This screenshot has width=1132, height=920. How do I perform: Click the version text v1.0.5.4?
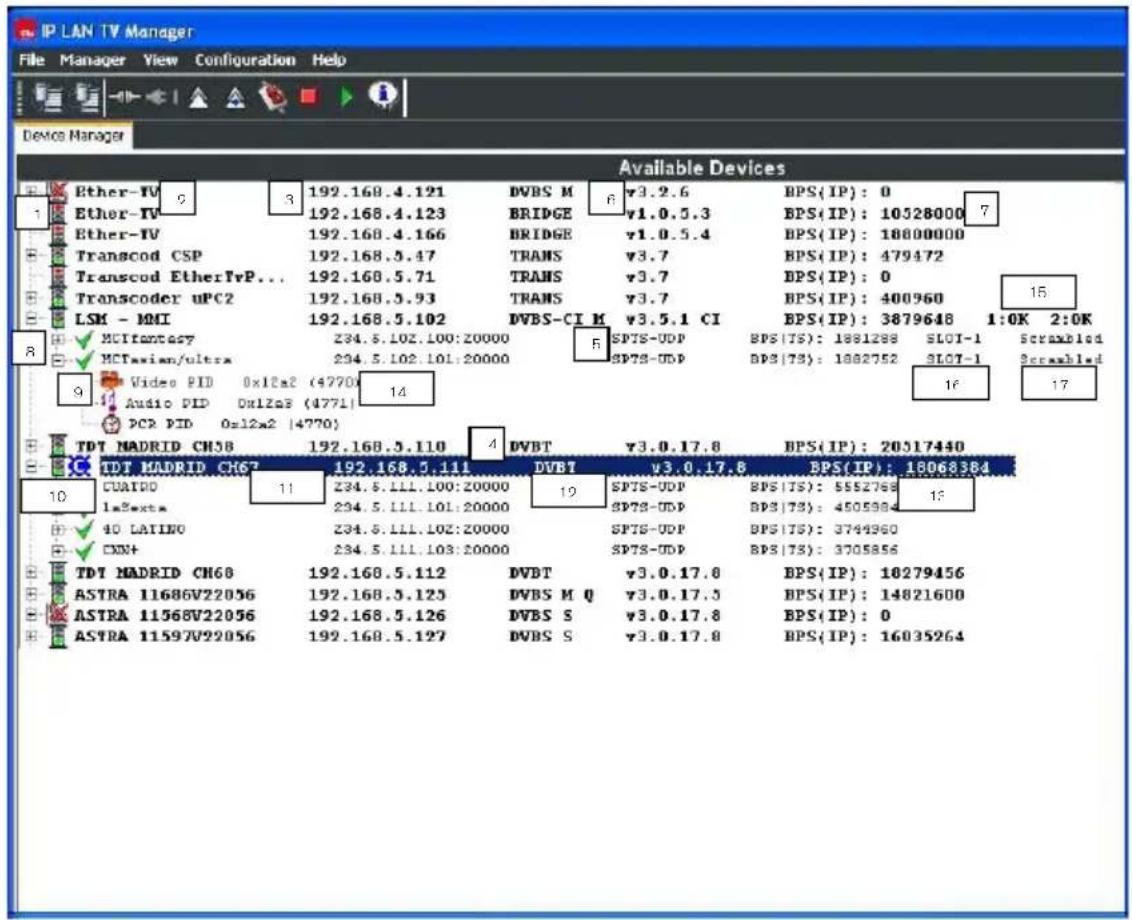point(668,234)
